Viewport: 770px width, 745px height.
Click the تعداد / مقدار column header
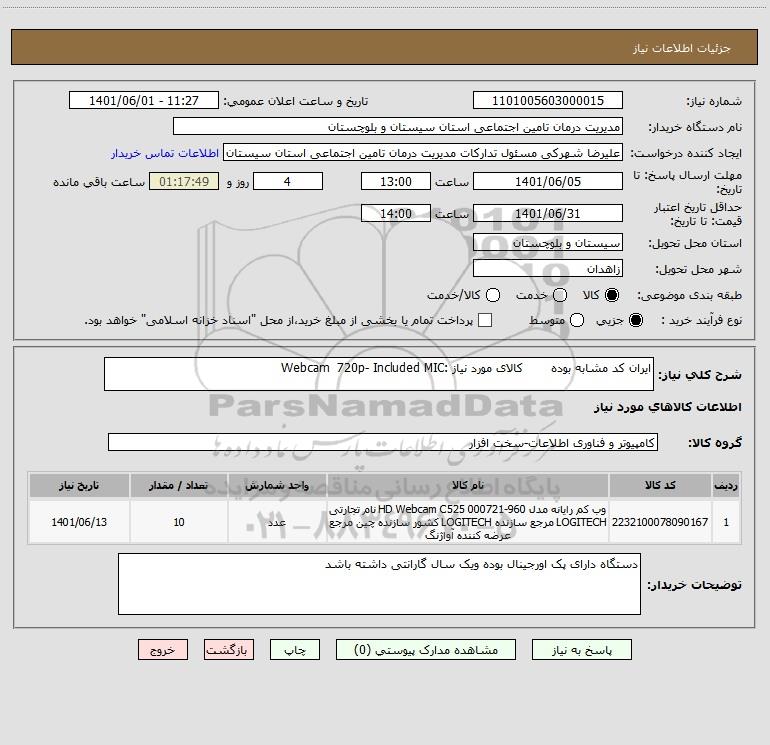[179, 486]
